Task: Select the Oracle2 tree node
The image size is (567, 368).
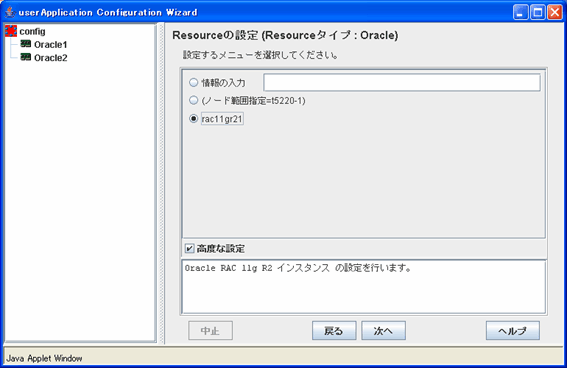Action: pos(50,57)
